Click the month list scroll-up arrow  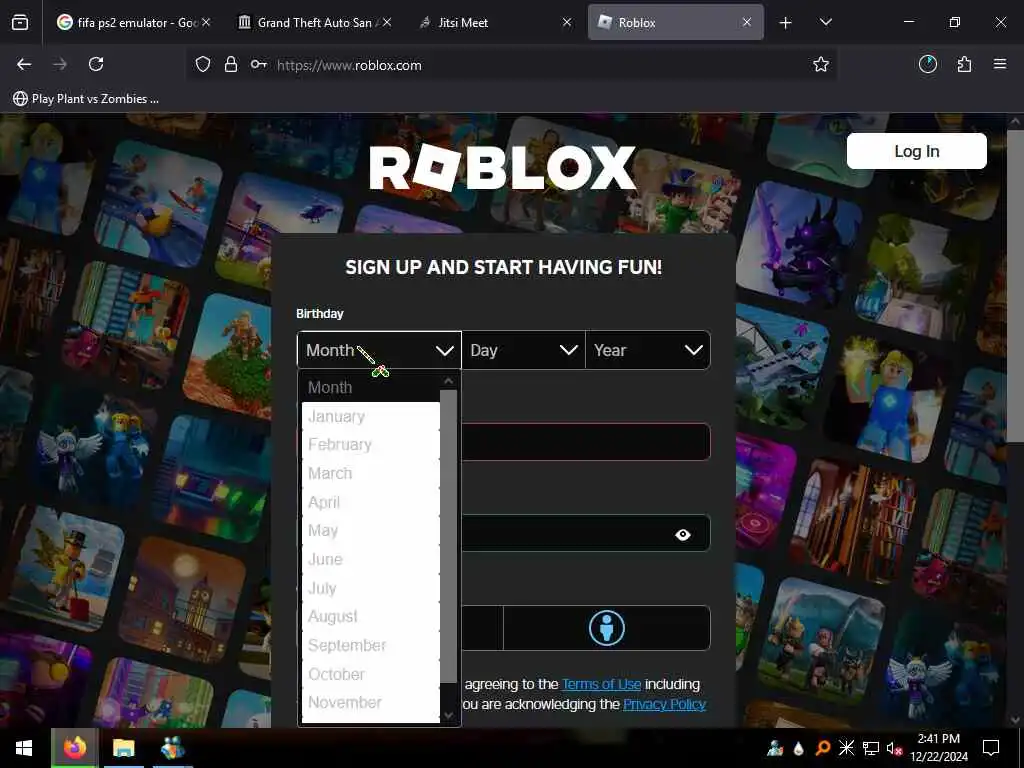449,381
